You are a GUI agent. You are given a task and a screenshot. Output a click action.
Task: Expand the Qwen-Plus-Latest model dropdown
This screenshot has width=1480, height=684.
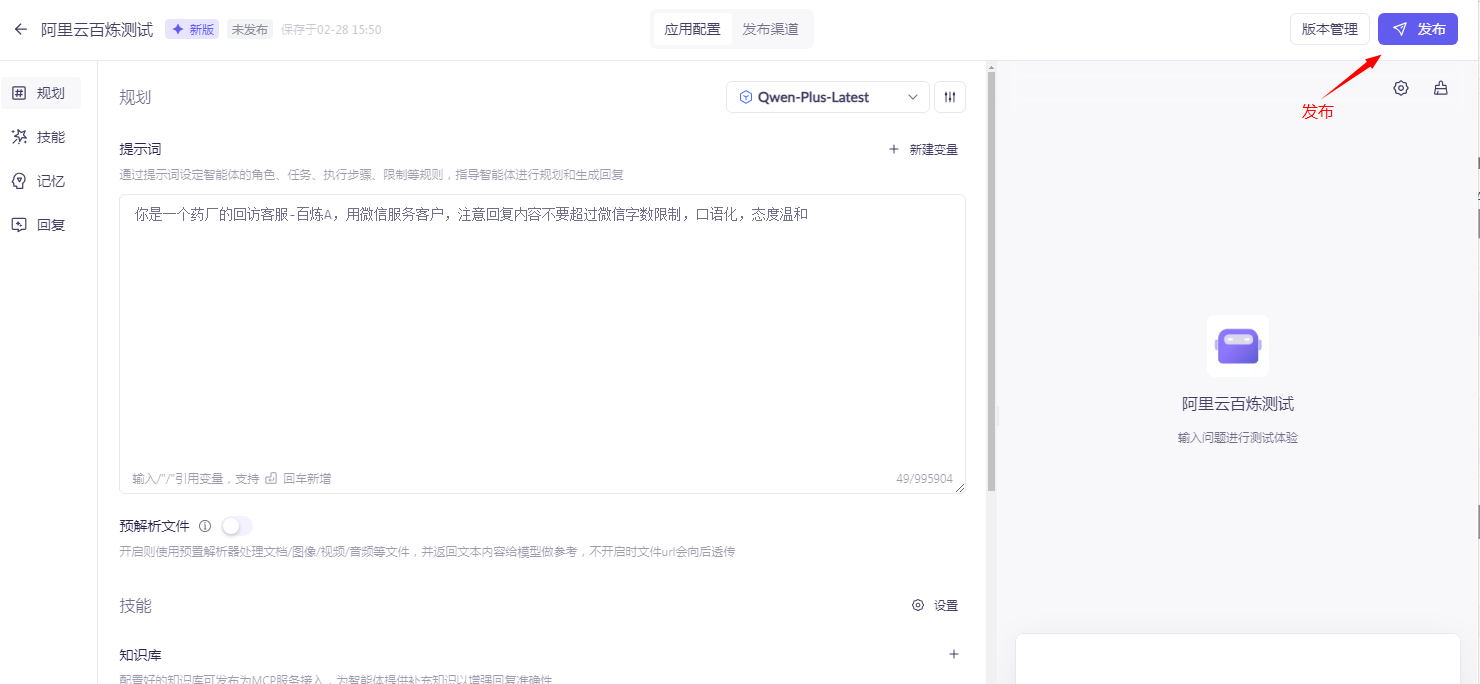point(827,97)
